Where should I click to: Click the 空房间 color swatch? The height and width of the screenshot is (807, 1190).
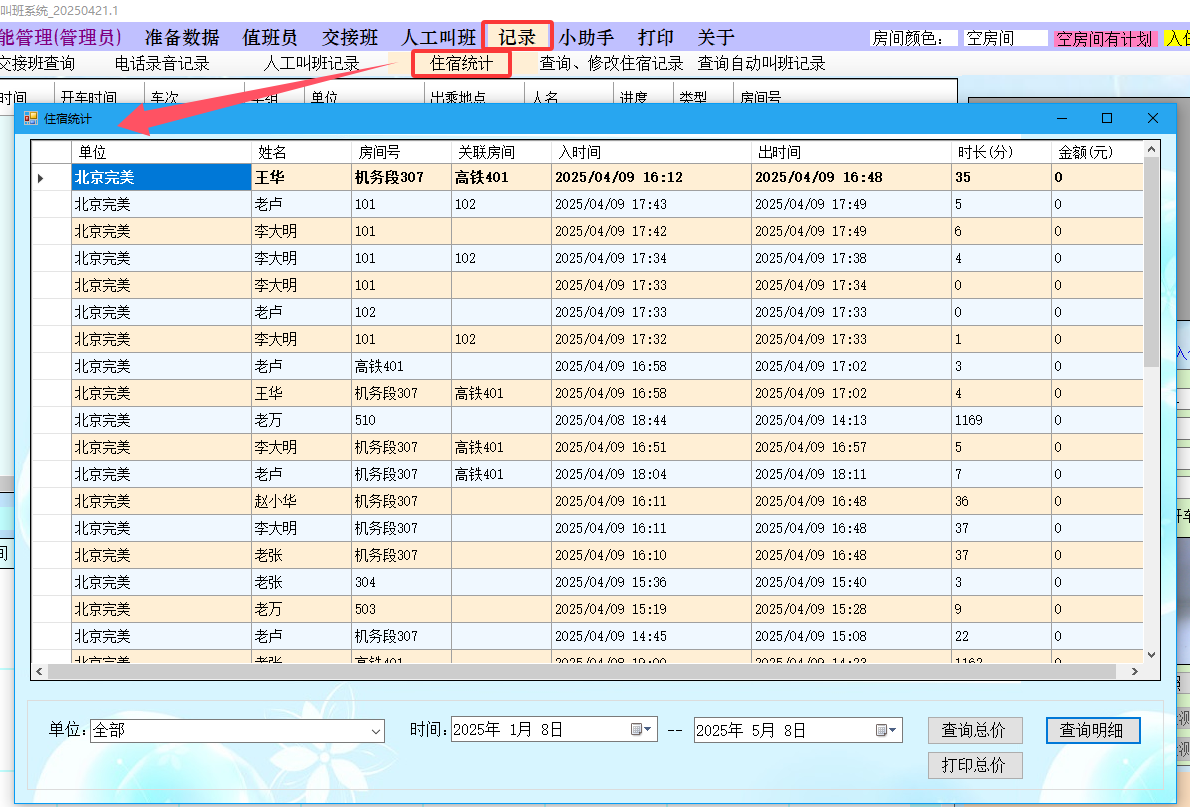[x=1006, y=38]
